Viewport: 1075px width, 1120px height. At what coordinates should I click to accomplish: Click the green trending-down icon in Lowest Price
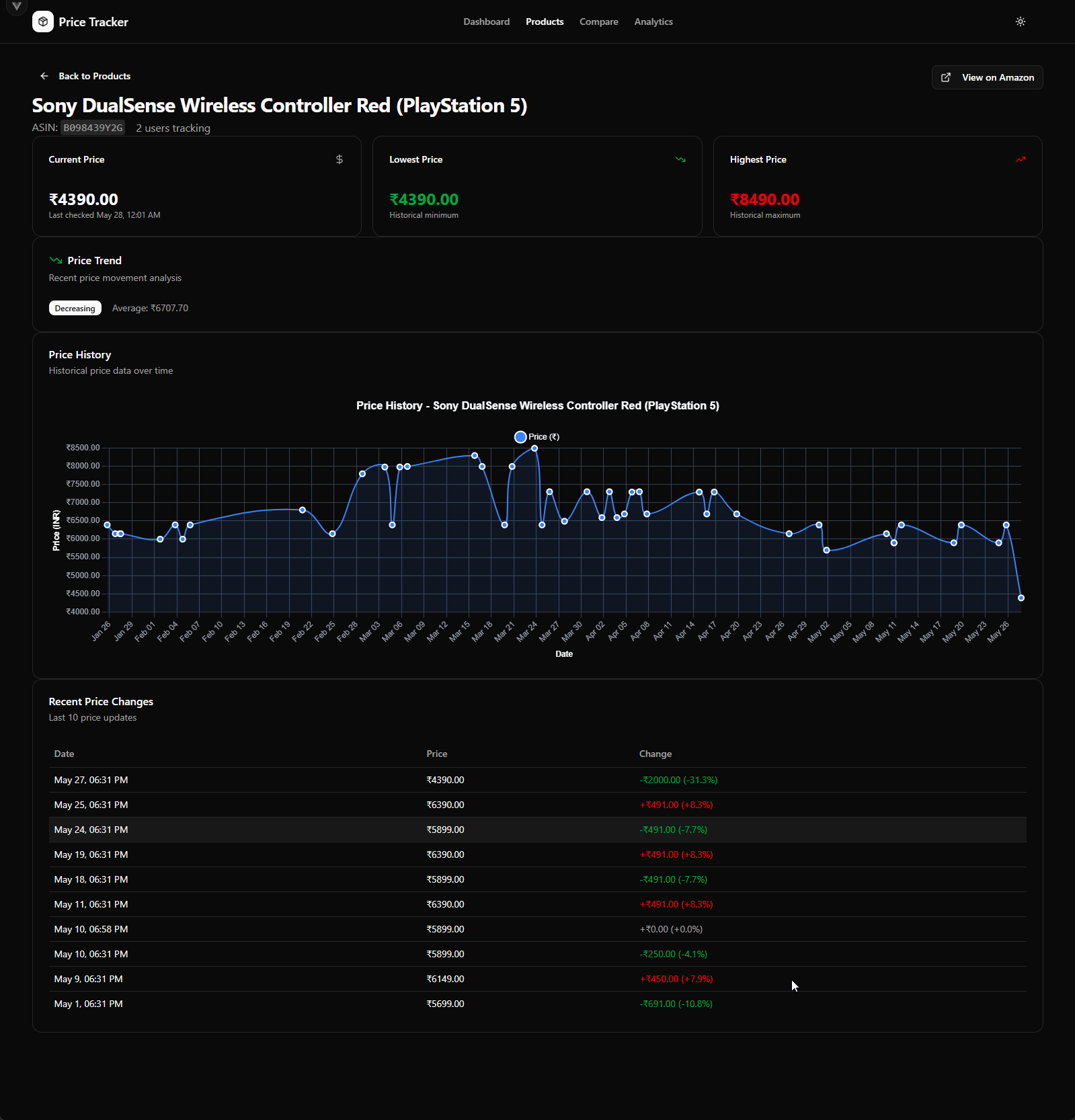[680, 159]
